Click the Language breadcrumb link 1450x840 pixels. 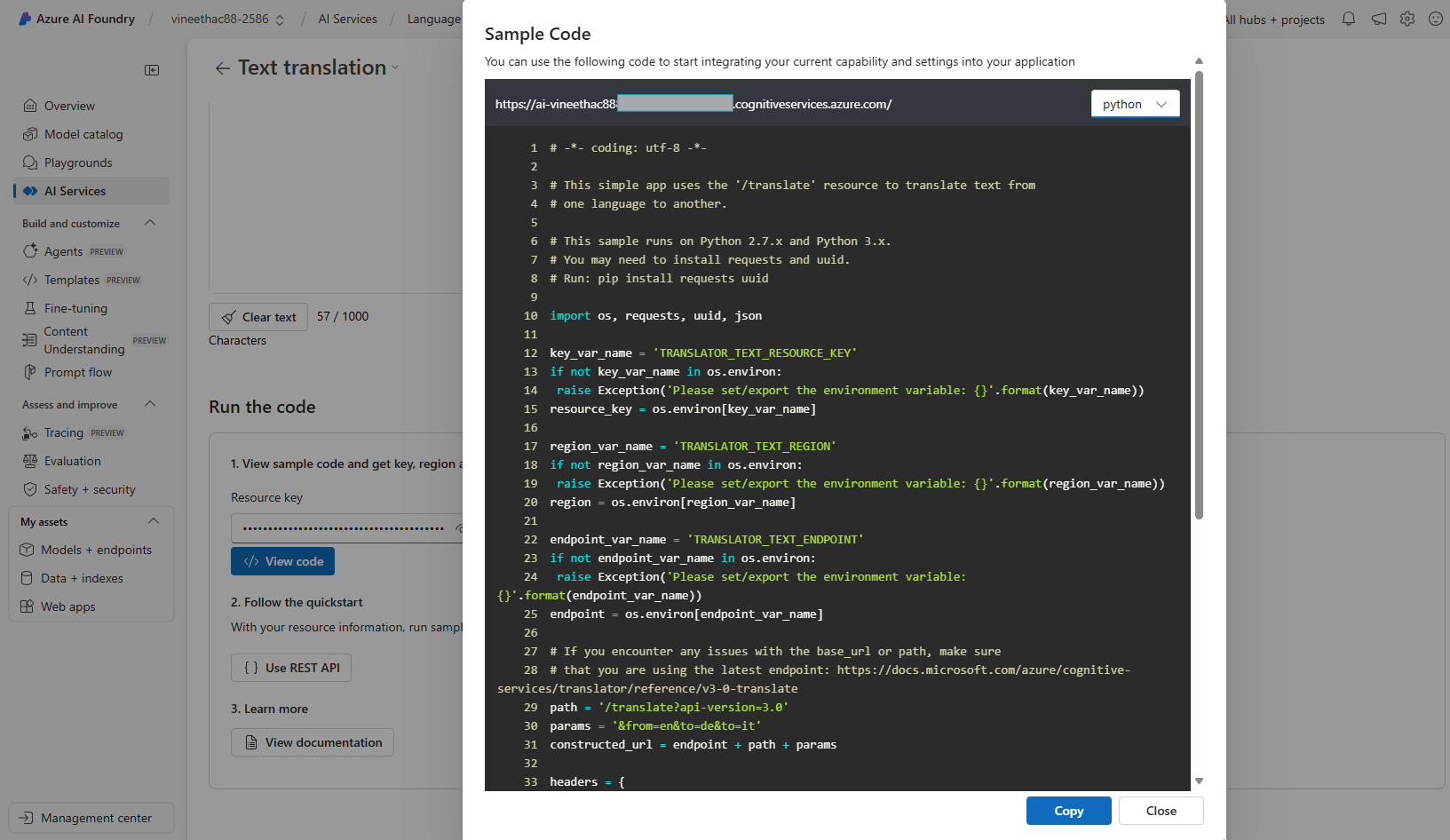433,19
